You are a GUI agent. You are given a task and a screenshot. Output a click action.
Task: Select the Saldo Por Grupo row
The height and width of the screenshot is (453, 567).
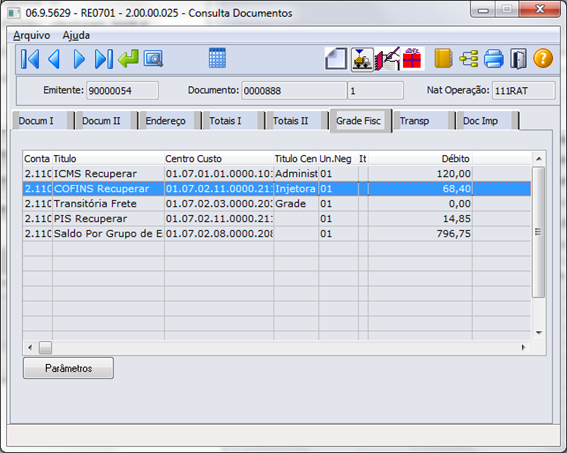point(277,234)
